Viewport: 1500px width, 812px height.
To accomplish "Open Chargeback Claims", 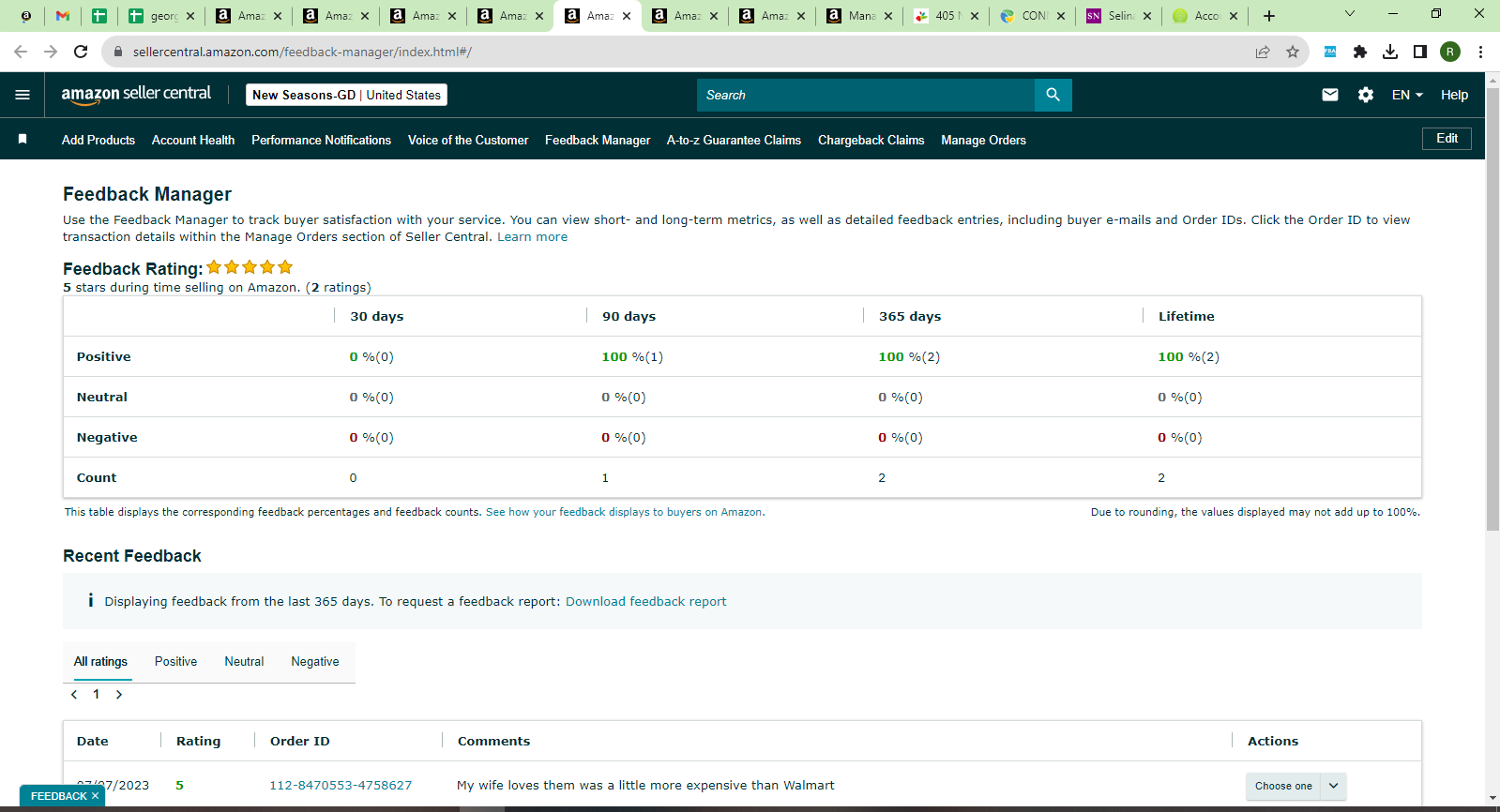I will coord(871,140).
